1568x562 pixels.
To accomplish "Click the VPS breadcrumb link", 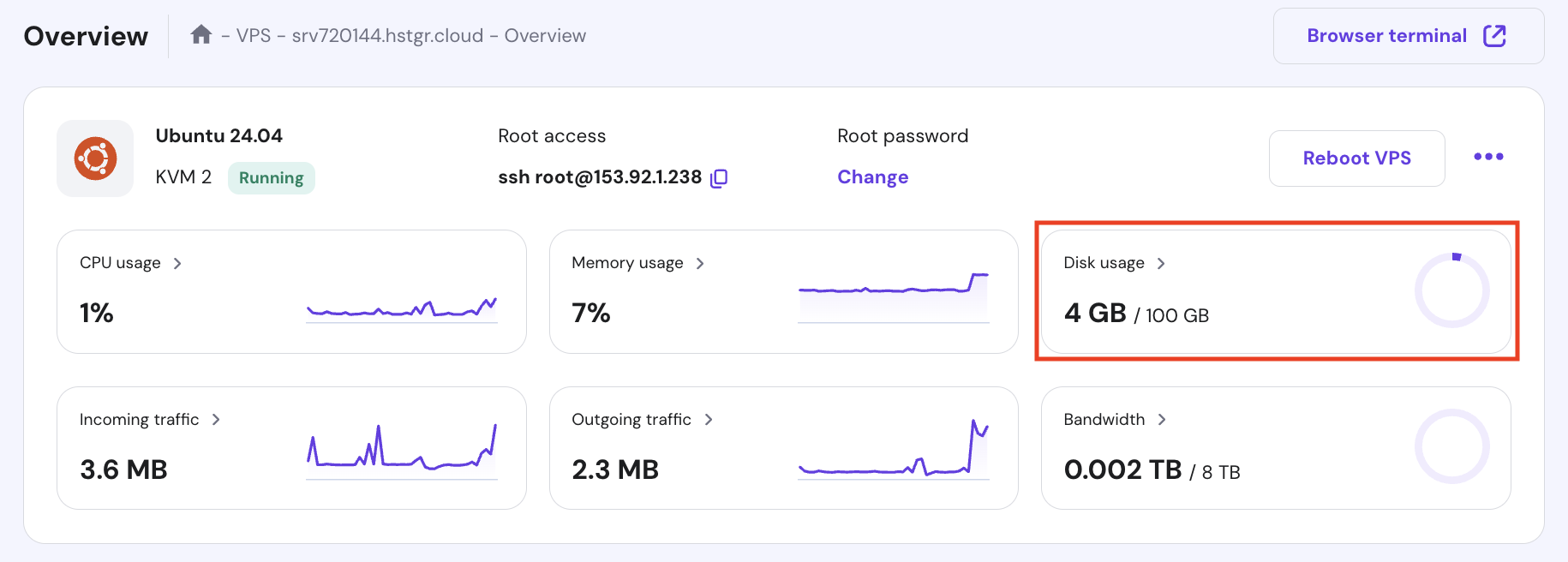I will [x=254, y=36].
